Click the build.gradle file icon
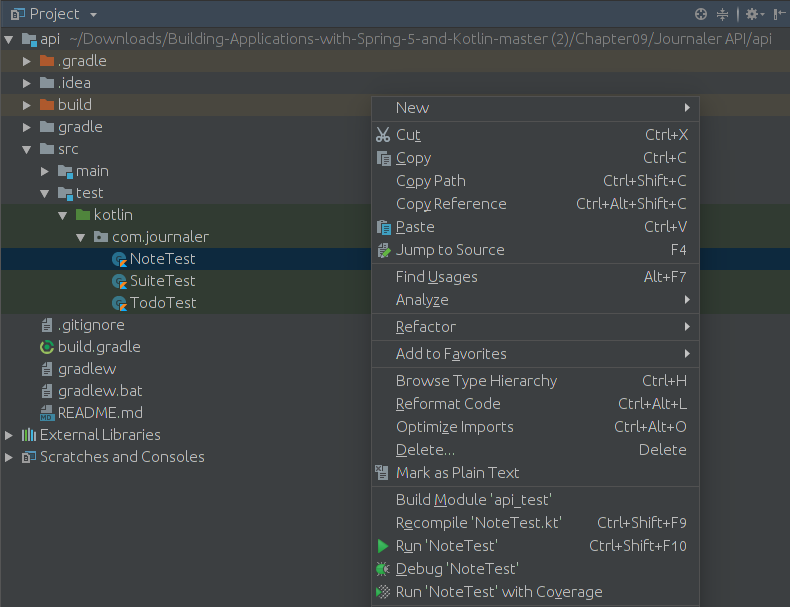 point(46,347)
